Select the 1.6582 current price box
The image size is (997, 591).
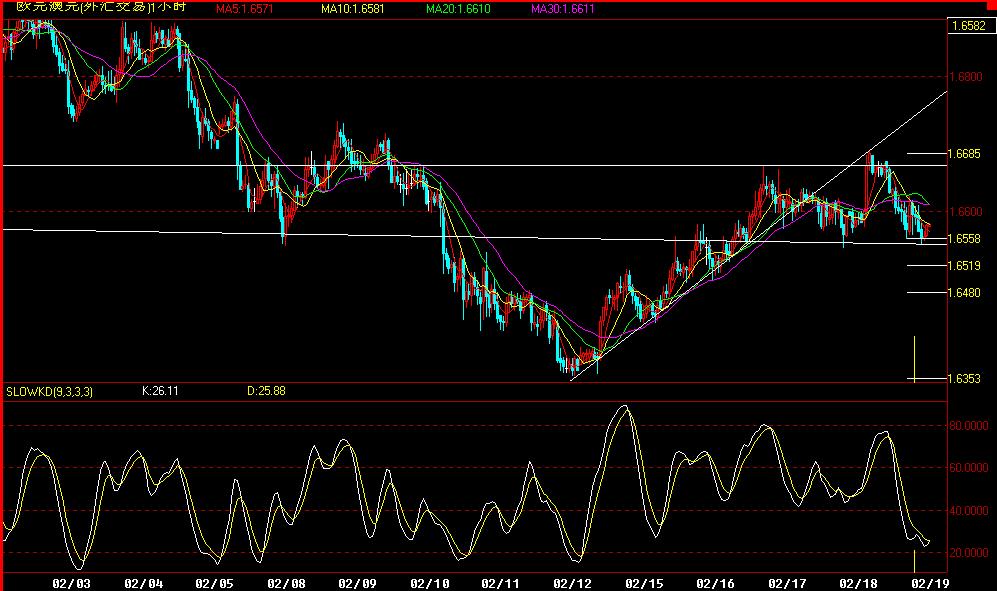click(x=969, y=27)
